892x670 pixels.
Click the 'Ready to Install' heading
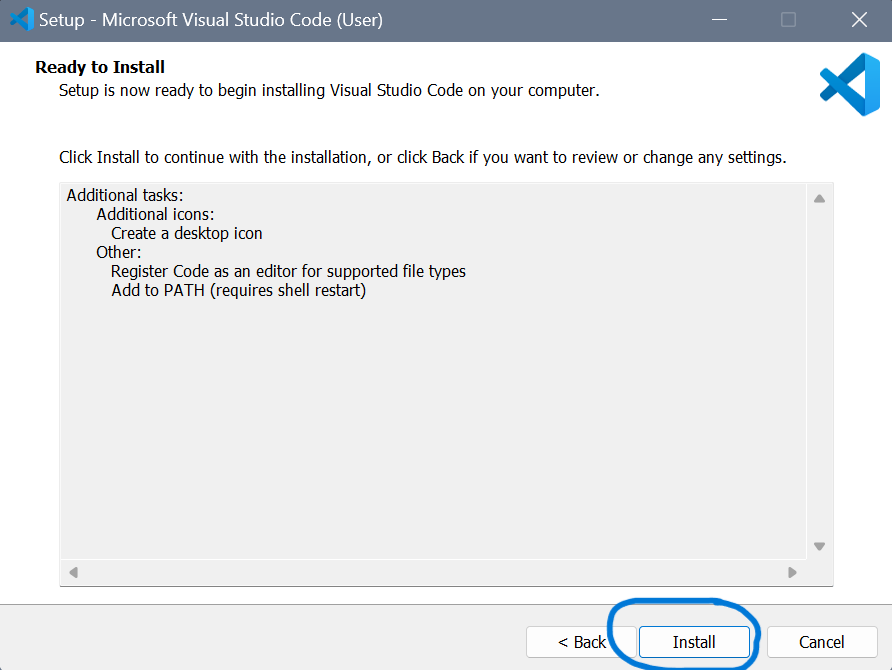100,67
